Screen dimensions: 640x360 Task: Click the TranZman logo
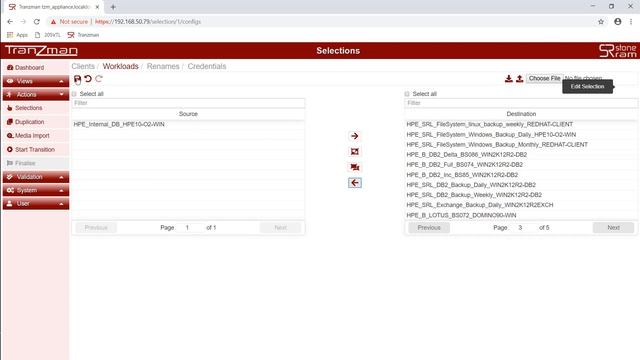(x=41, y=51)
